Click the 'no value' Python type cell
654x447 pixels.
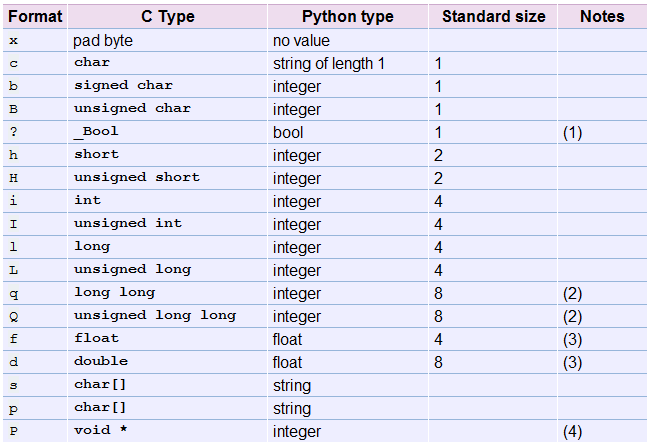(301, 41)
